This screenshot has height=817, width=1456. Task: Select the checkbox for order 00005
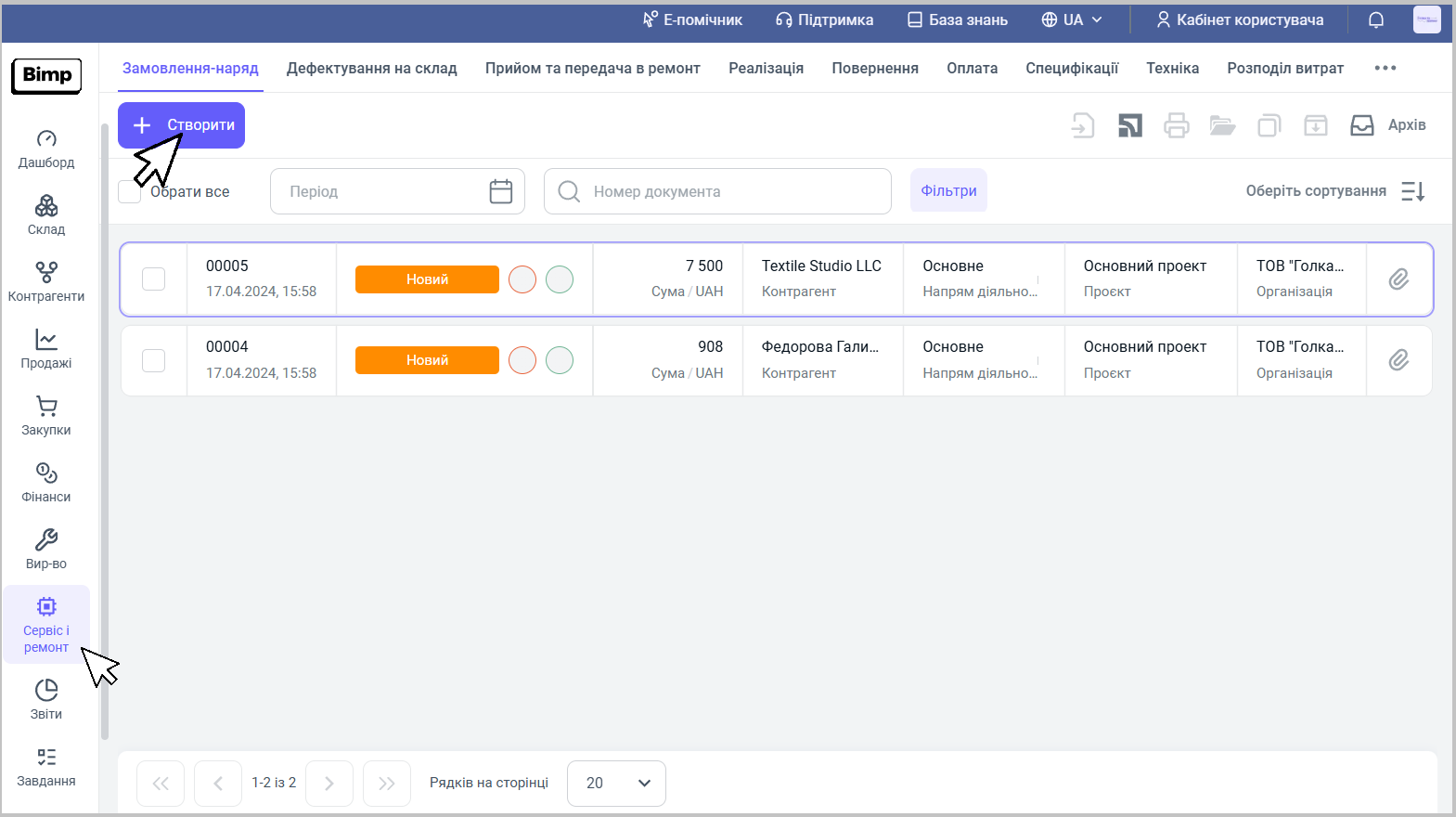click(154, 279)
